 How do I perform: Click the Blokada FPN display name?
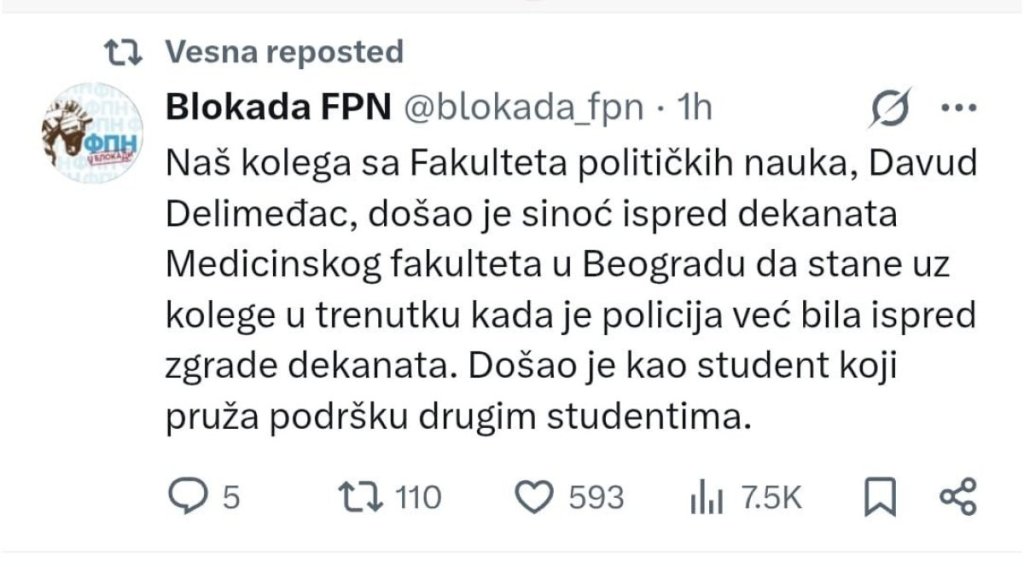coord(277,107)
